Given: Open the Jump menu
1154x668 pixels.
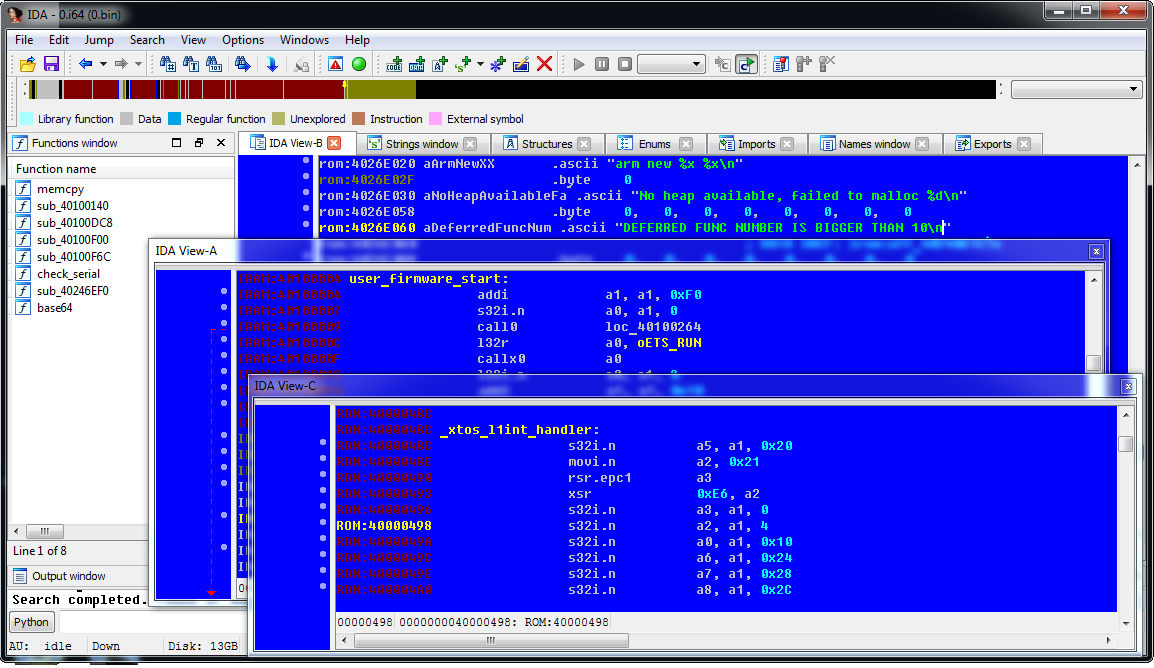Looking at the screenshot, I should pos(99,40).
